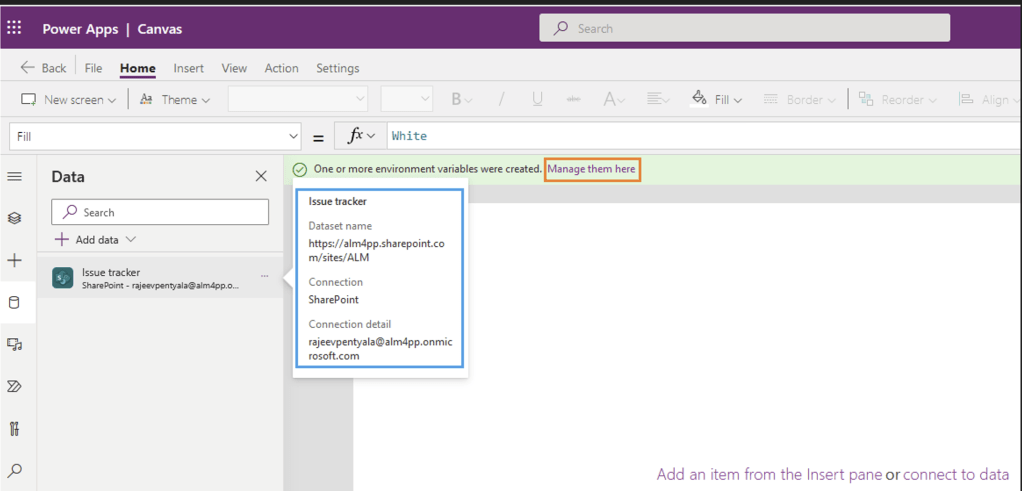1022x491 pixels.
Task: Open the Theme dropdown
Action: click(x=175, y=100)
